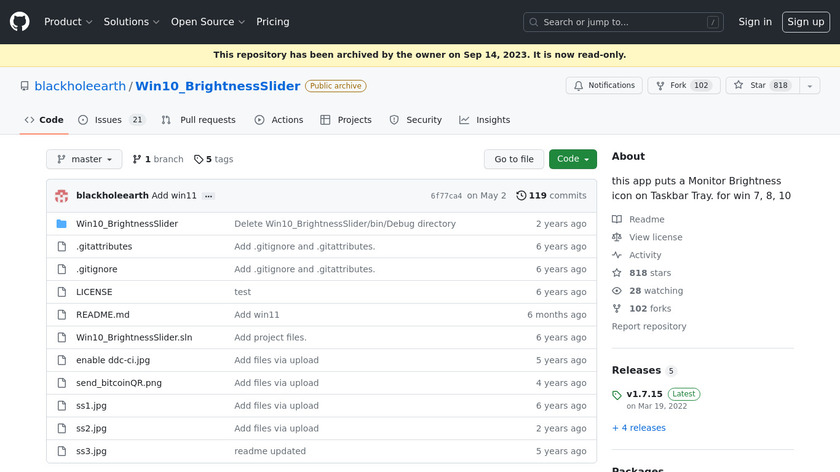Open the 119 commits history
The width and height of the screenshot is (840, 472).
click(x=552, y=196)
